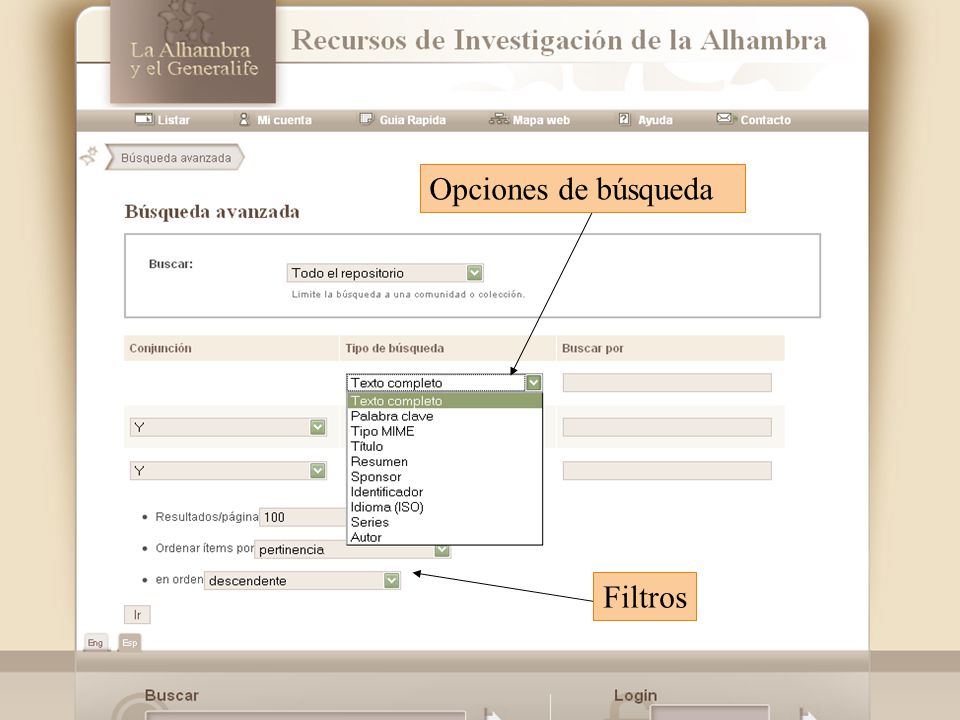Viewport: 960px width, 720px height.
Task: Click the Contacto envelope icon
Action: (725, 118)
